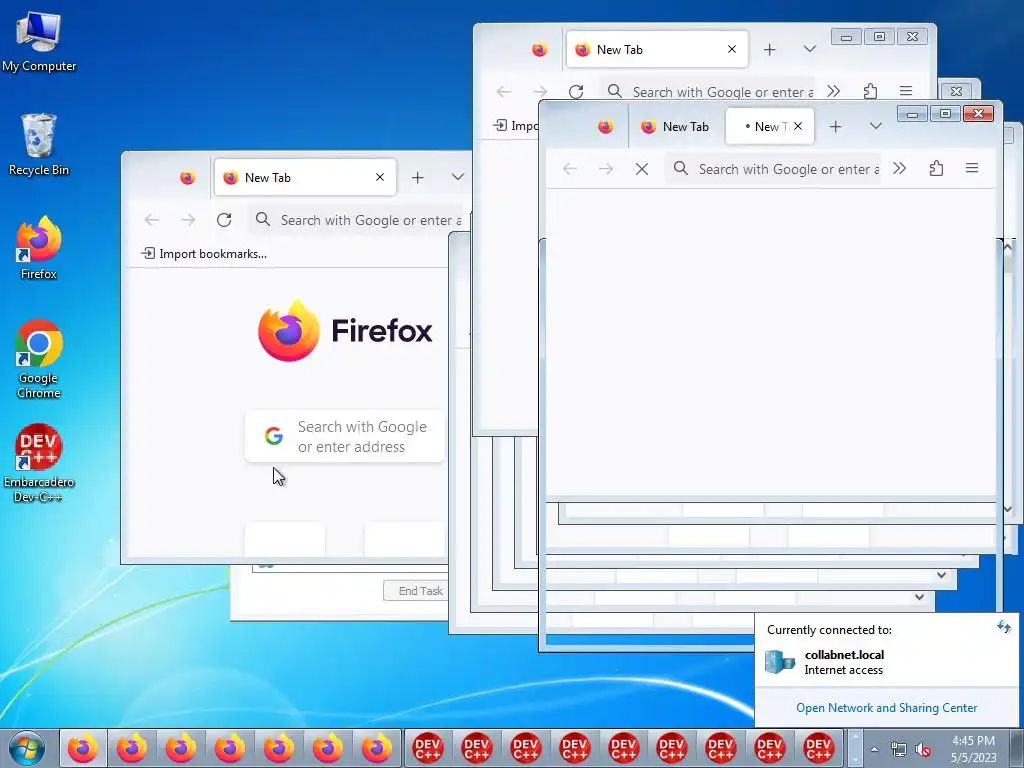
Task: Reload the page in the Firefox-logo window
Action: pos(224,220)
